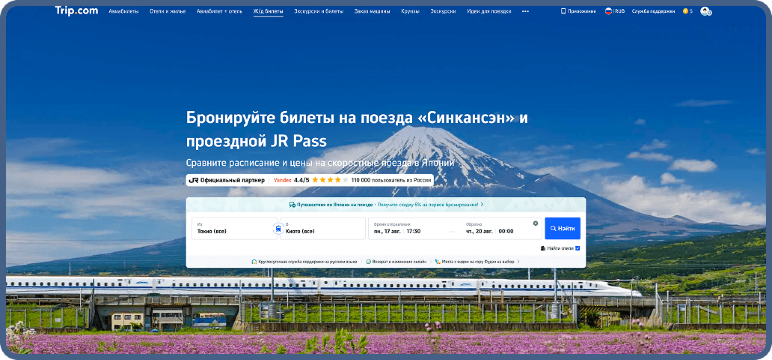Click the 4.4/5 star rating
This screenshot has width=772, height=360.
click(x=321, y=180)
